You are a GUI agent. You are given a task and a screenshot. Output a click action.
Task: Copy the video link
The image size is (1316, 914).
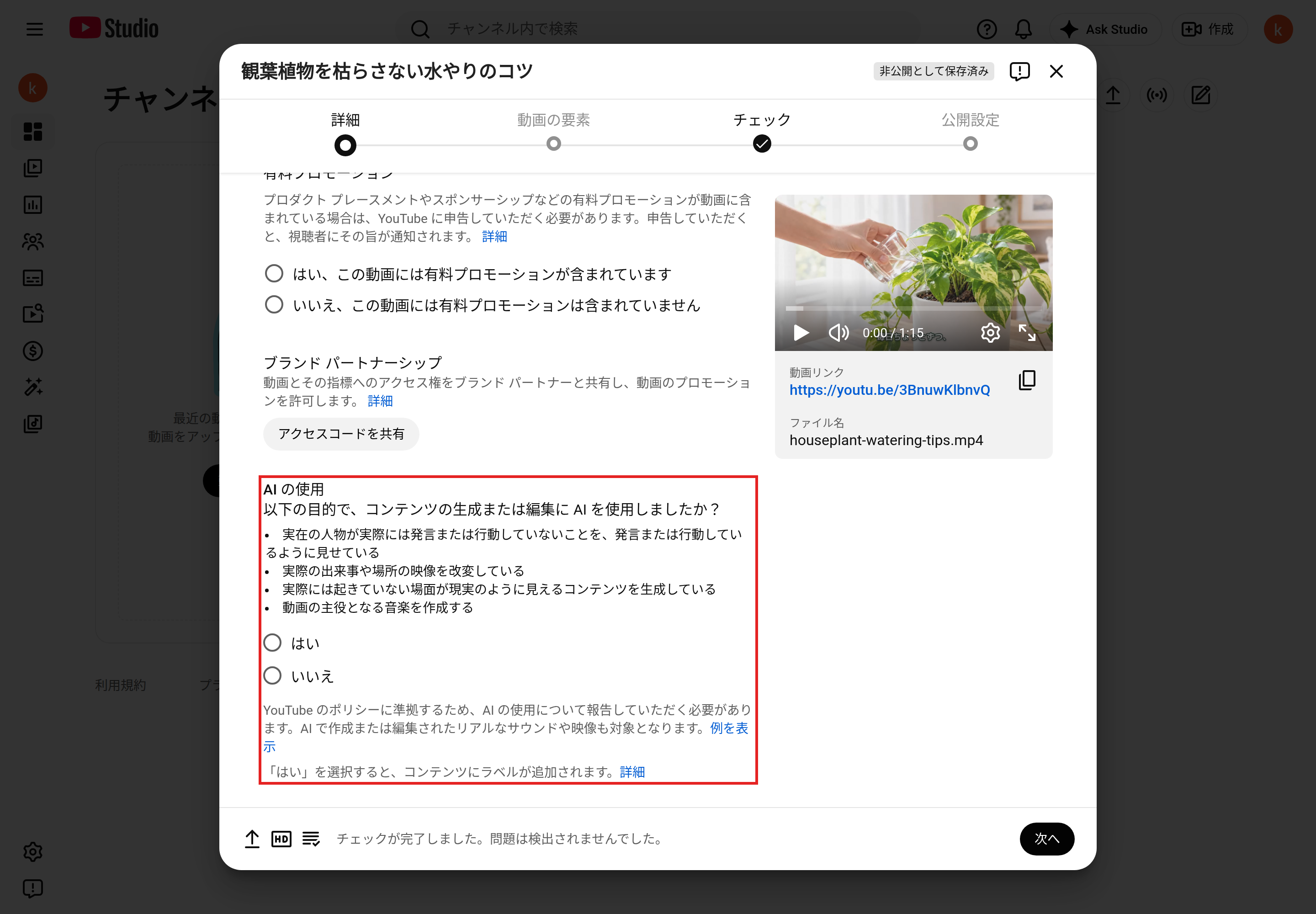(x=1027, y=380)
